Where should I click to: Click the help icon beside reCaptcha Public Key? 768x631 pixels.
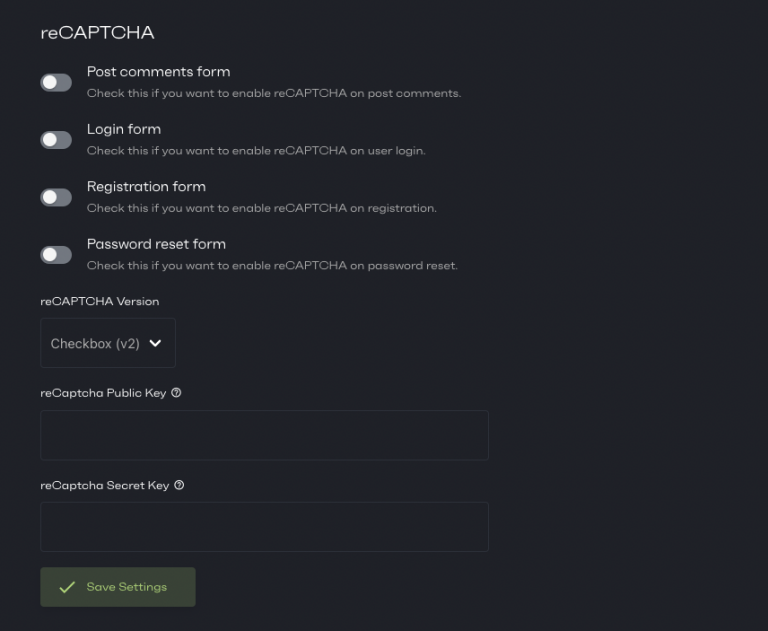177,393
